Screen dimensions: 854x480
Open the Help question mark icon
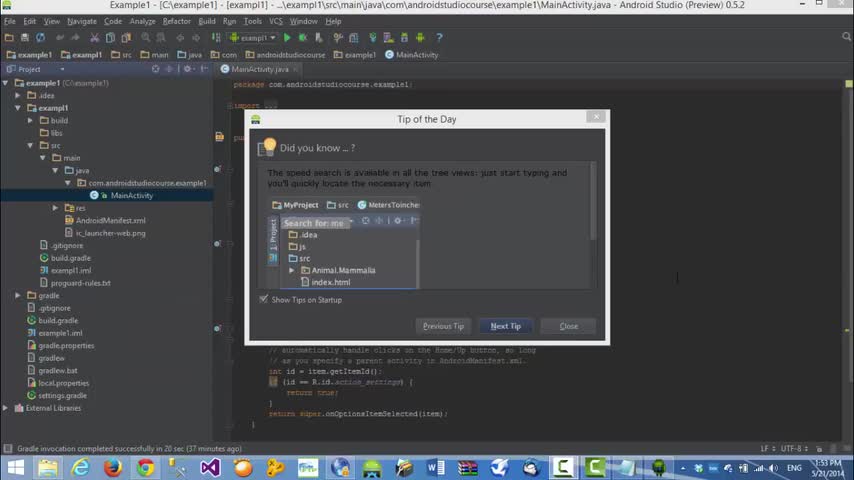439,38
